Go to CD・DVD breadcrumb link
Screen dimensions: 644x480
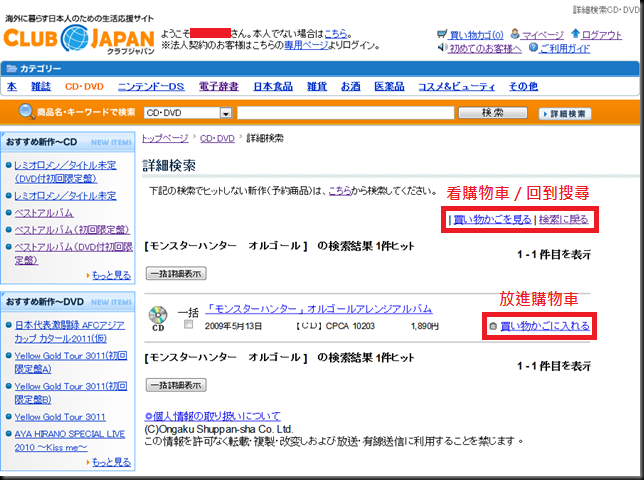217,138
